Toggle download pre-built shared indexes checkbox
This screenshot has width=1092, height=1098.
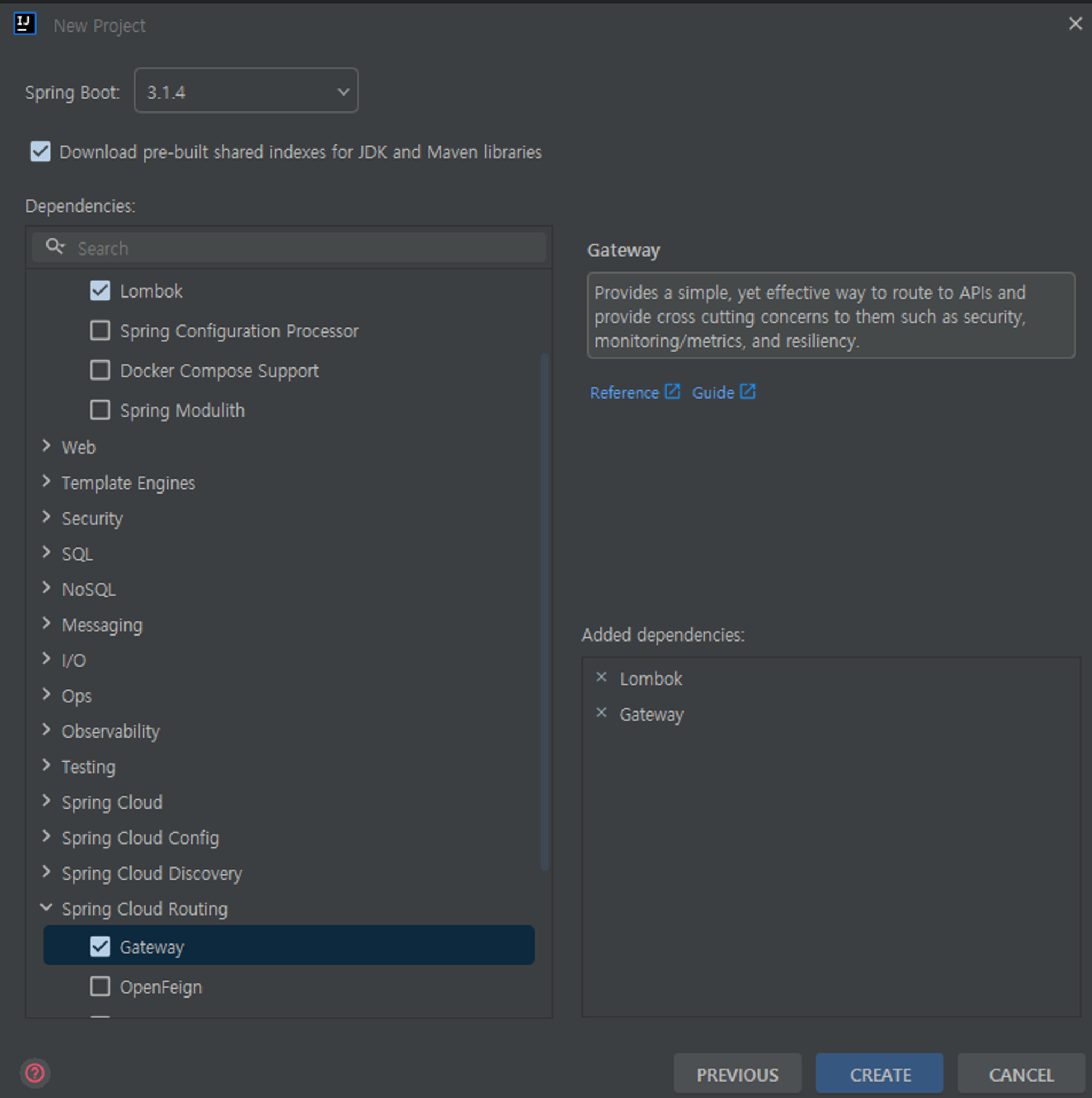[x=40, y=152]
